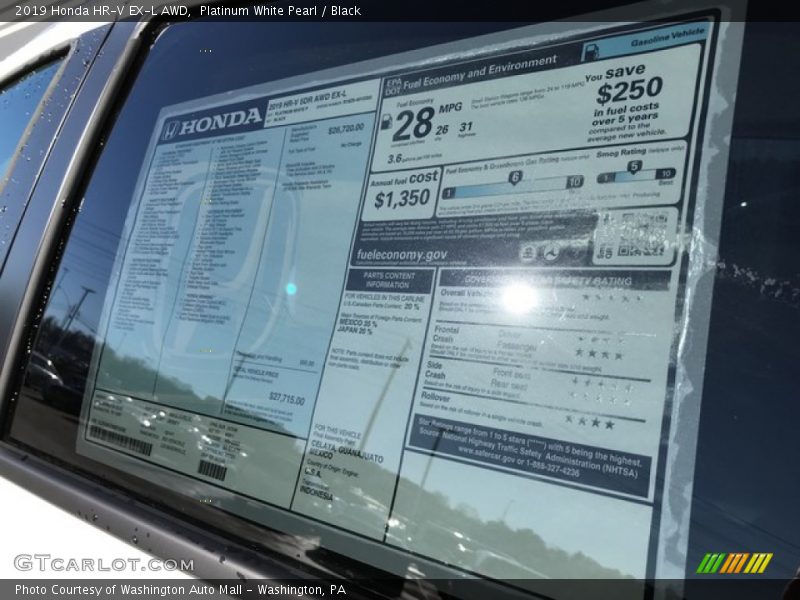Click the colored stripes logo at bottom right
The width and height of the screenshot is (800, 600).
click(734, 563)
